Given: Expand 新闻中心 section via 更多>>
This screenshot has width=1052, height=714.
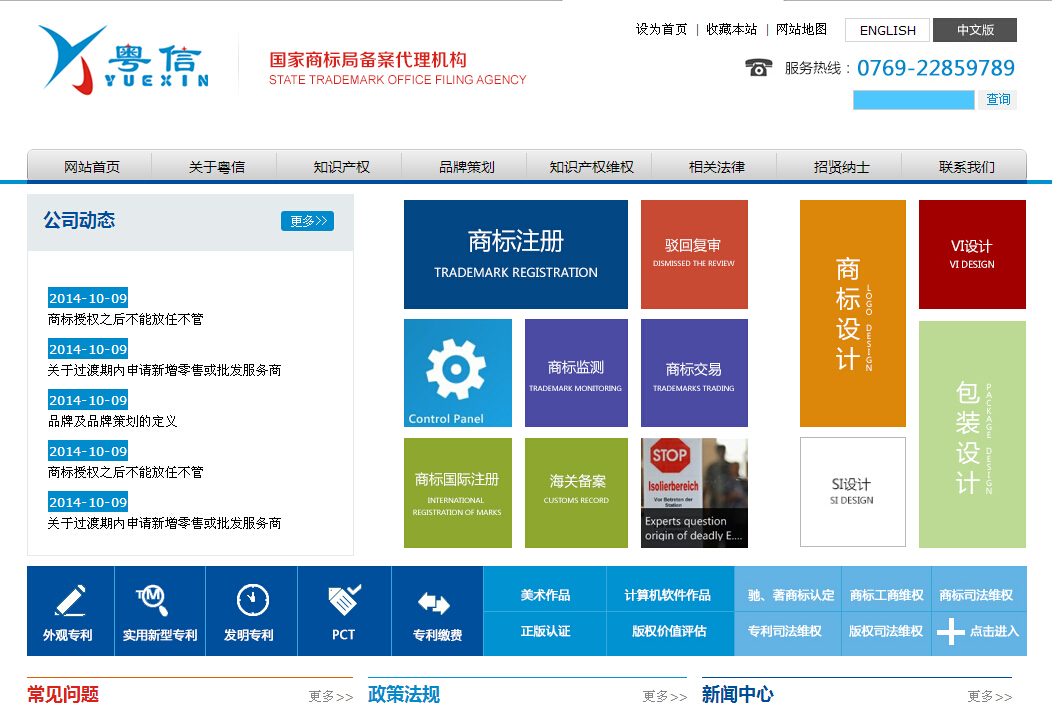Looking at the screenshot, I should [989, 696].
